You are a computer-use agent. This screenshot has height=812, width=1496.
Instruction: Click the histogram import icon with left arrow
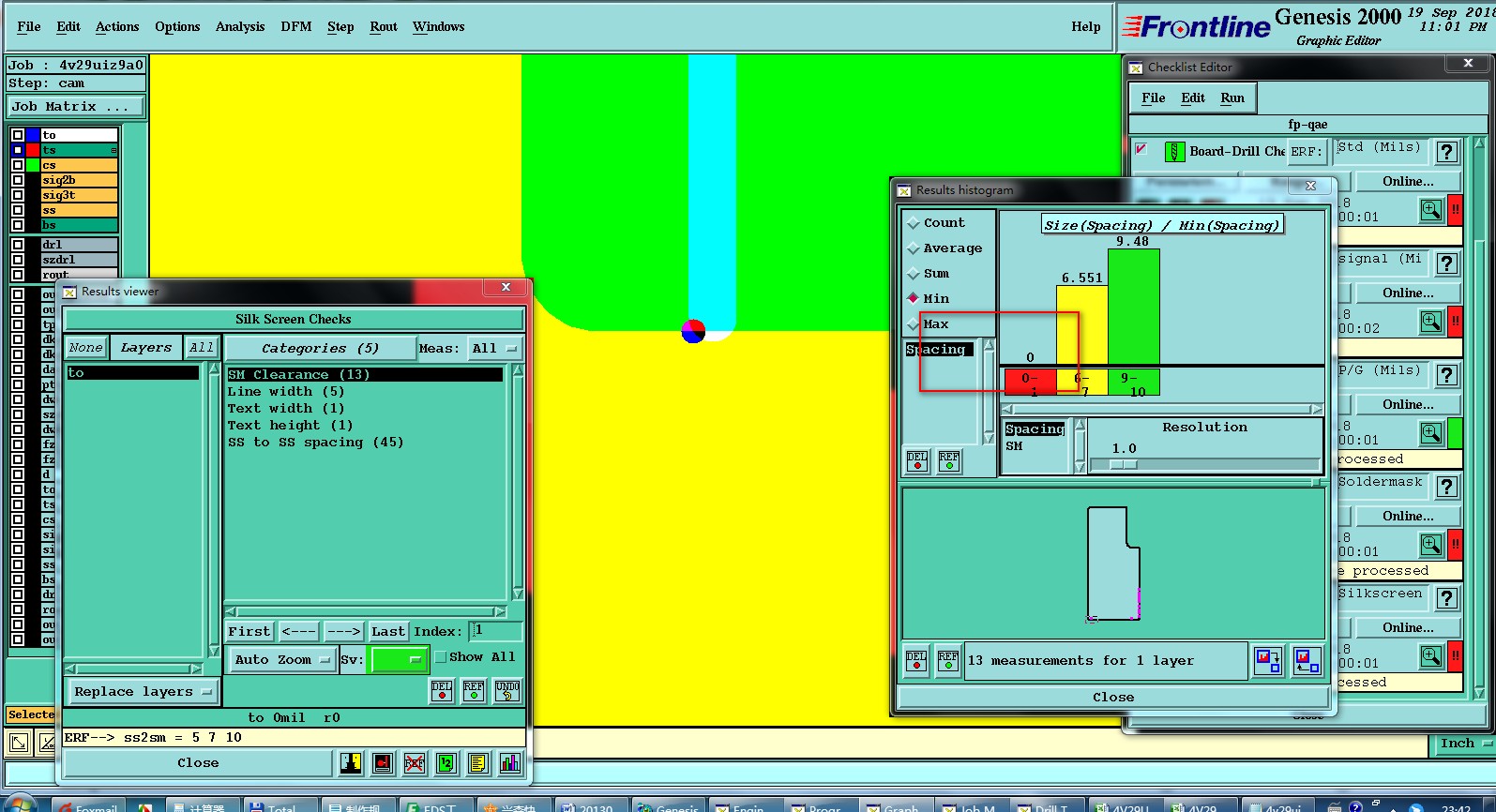pyautogui.click(x=1307, y=661)
